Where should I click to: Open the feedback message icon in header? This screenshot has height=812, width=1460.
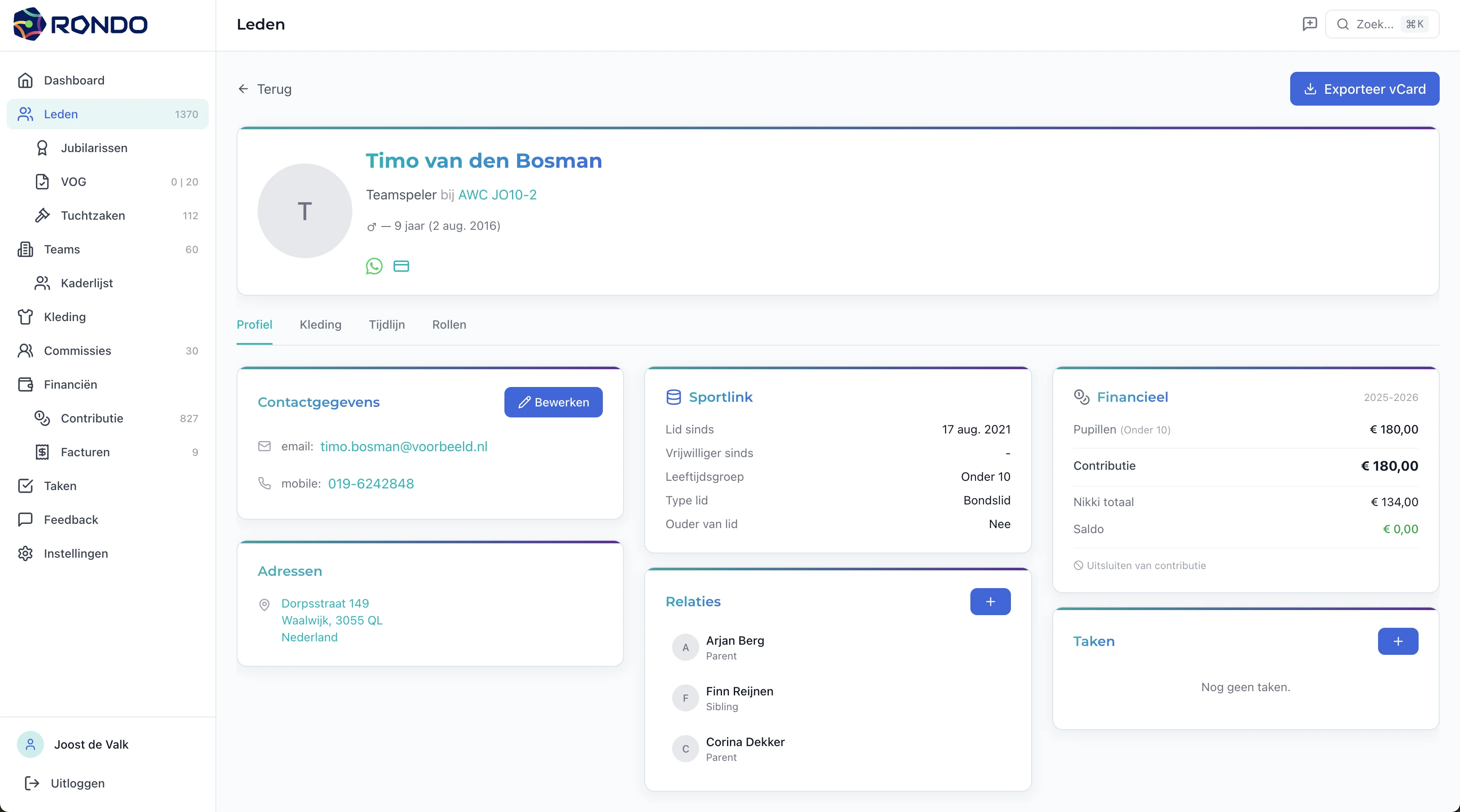pos(1309,24)
